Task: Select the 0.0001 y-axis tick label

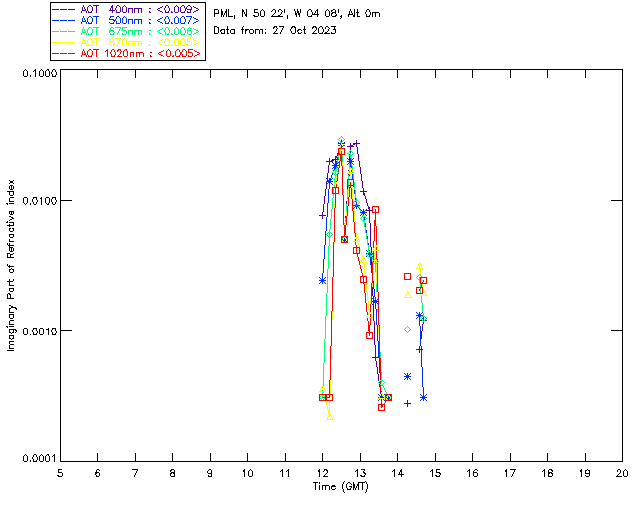Action: click(37, 460)
